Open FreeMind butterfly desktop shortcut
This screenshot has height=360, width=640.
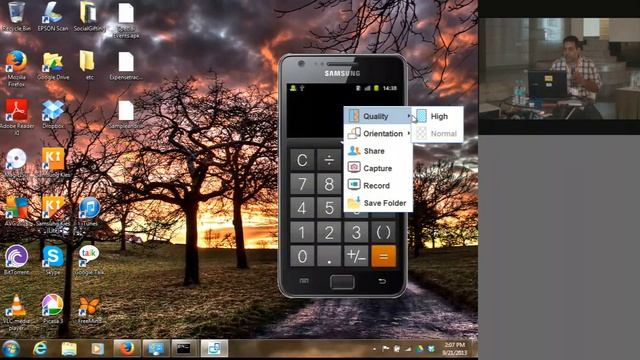(x=89, y=309)
